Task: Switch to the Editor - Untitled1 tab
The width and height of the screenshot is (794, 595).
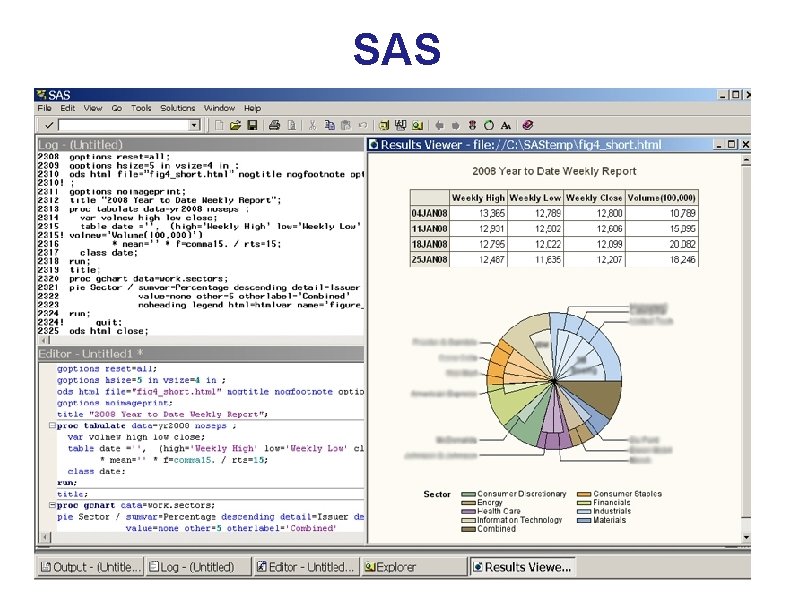Action: (x=305, y=567)
